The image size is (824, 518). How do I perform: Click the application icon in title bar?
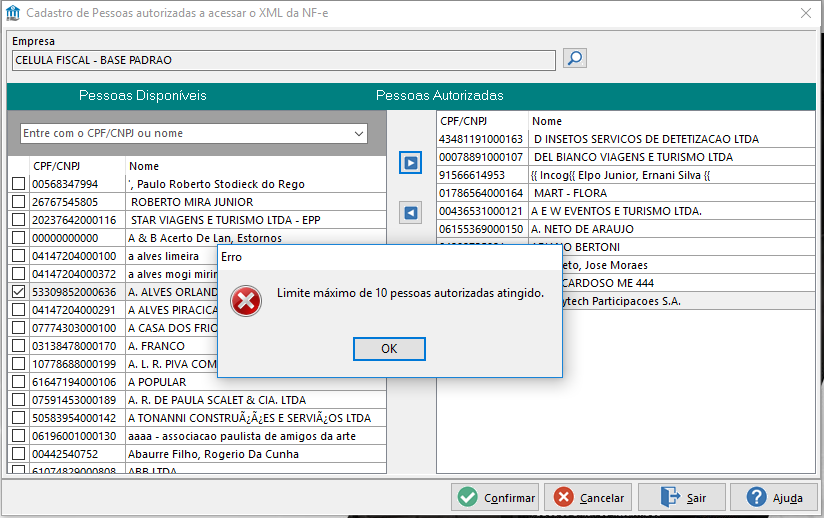point(13,13)
